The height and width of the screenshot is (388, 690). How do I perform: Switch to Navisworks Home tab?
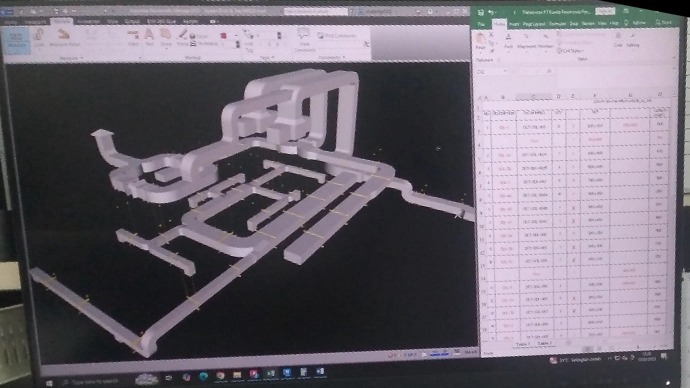coord(10,22)
